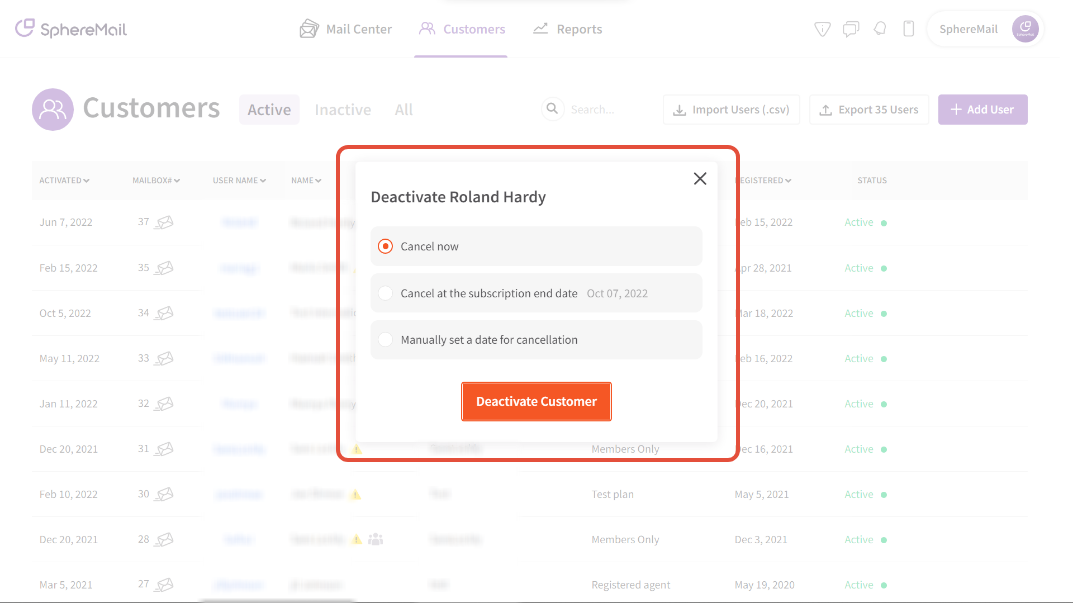The width and height of the screenshot is (1073, 603).
Task: Sort by the USER NAME column
Action: pos(239,180)
